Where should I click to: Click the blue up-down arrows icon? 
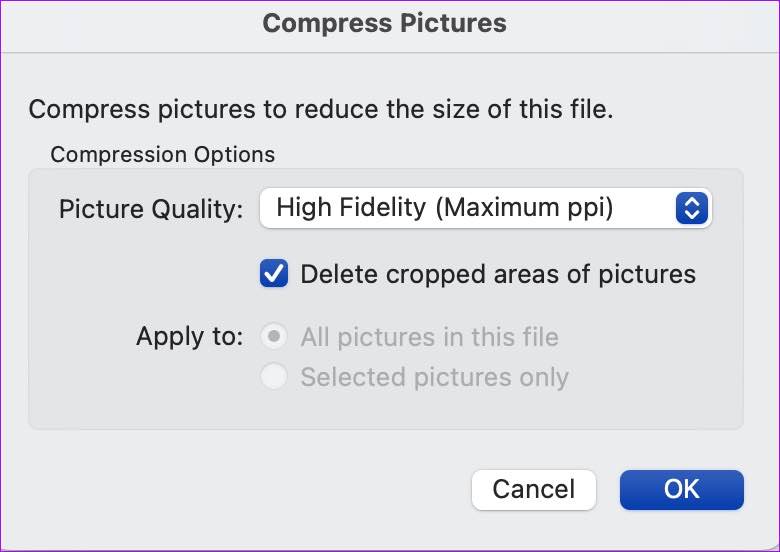692,208
